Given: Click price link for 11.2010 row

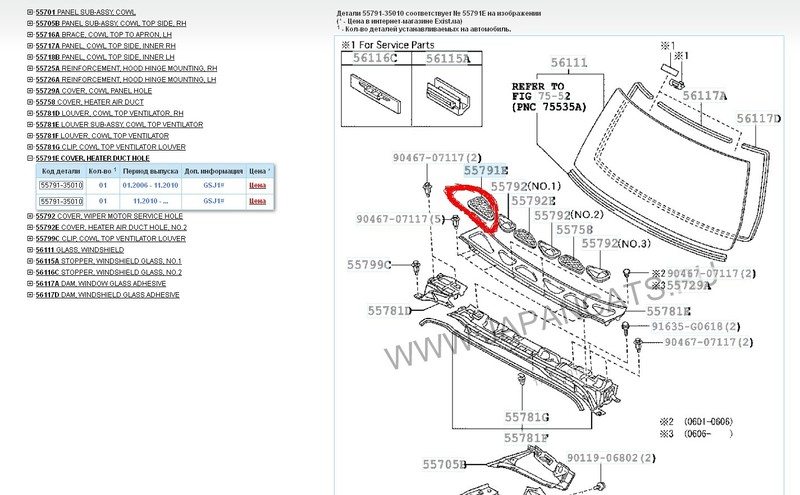Looking at the screenshot, I should (x=257, y=201).
